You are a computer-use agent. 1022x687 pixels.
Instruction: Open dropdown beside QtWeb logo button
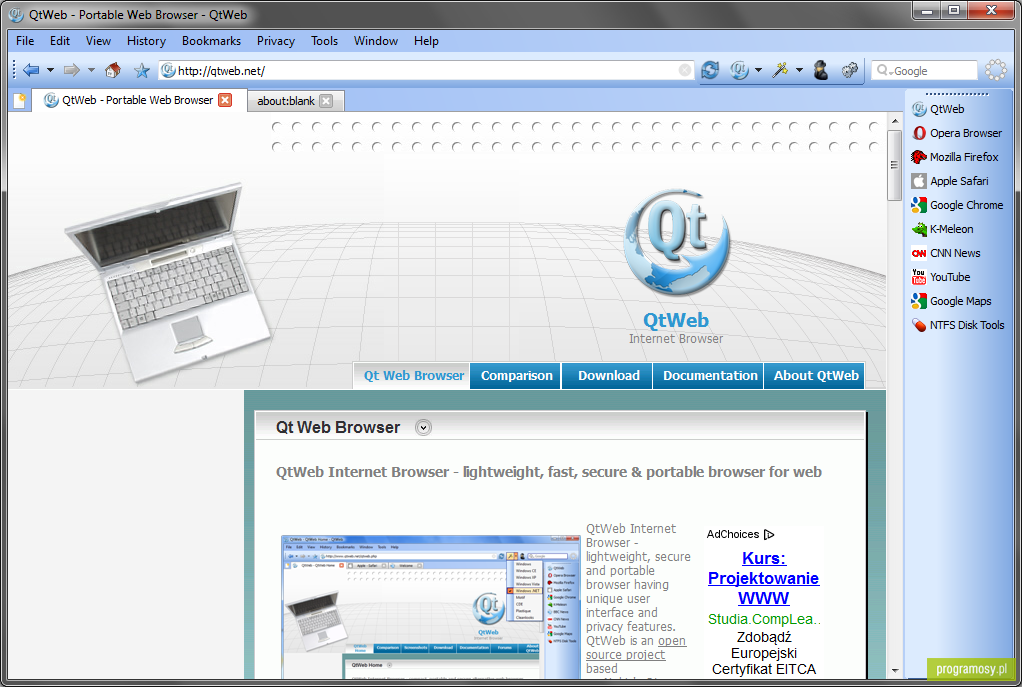pyautogui.click(x=758, y=70)
